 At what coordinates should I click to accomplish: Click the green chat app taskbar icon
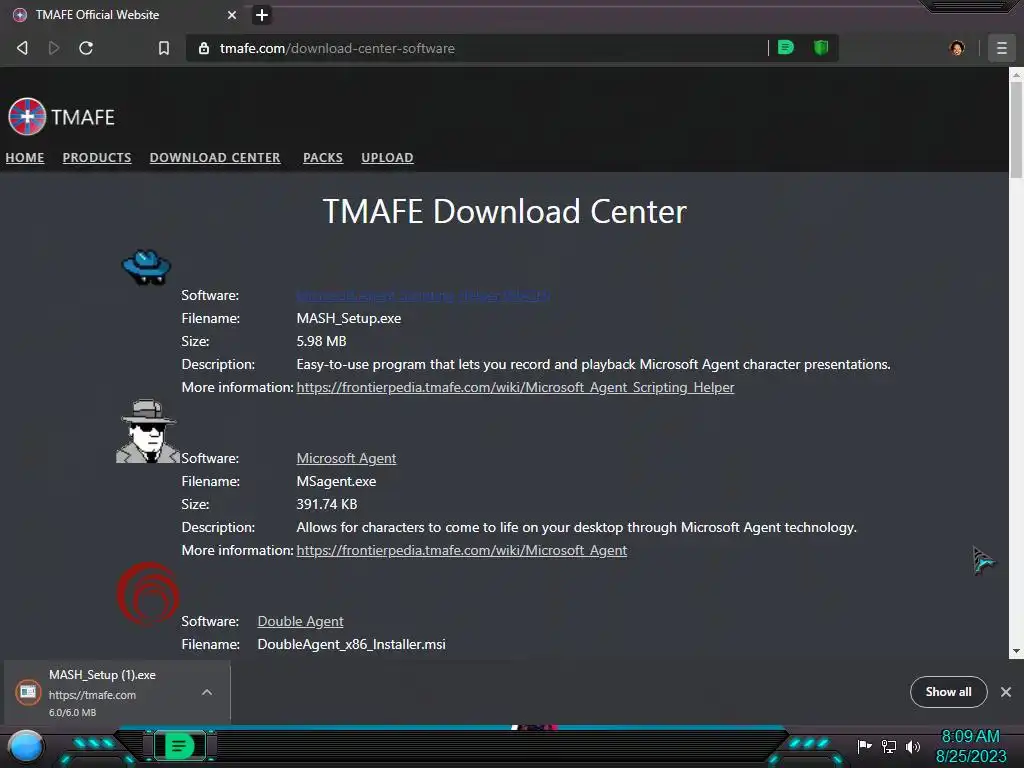pos(179,746)
